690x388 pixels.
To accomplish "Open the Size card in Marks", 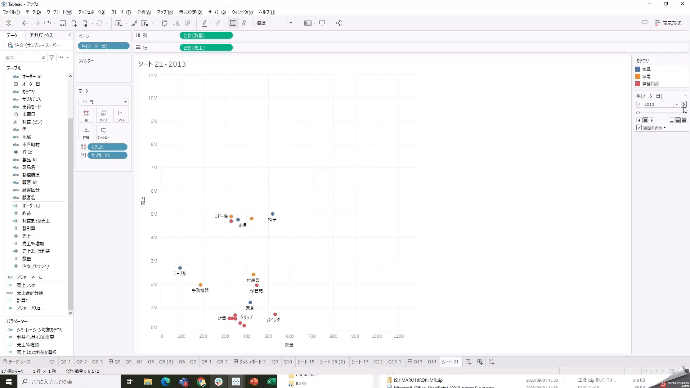I will tap(103, 115).
